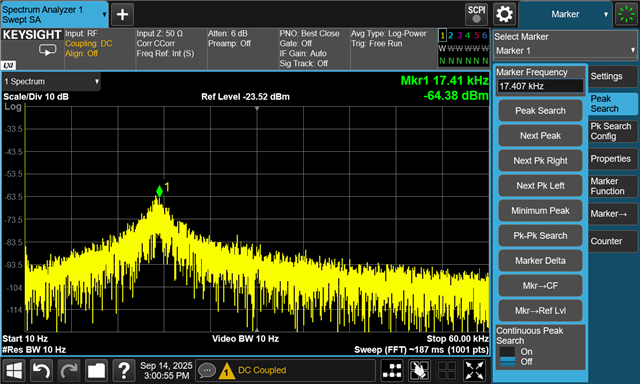This screenshot has width=640, height=384.
Task: Open the message speech-bubble status icon
Action: (207, 371)
